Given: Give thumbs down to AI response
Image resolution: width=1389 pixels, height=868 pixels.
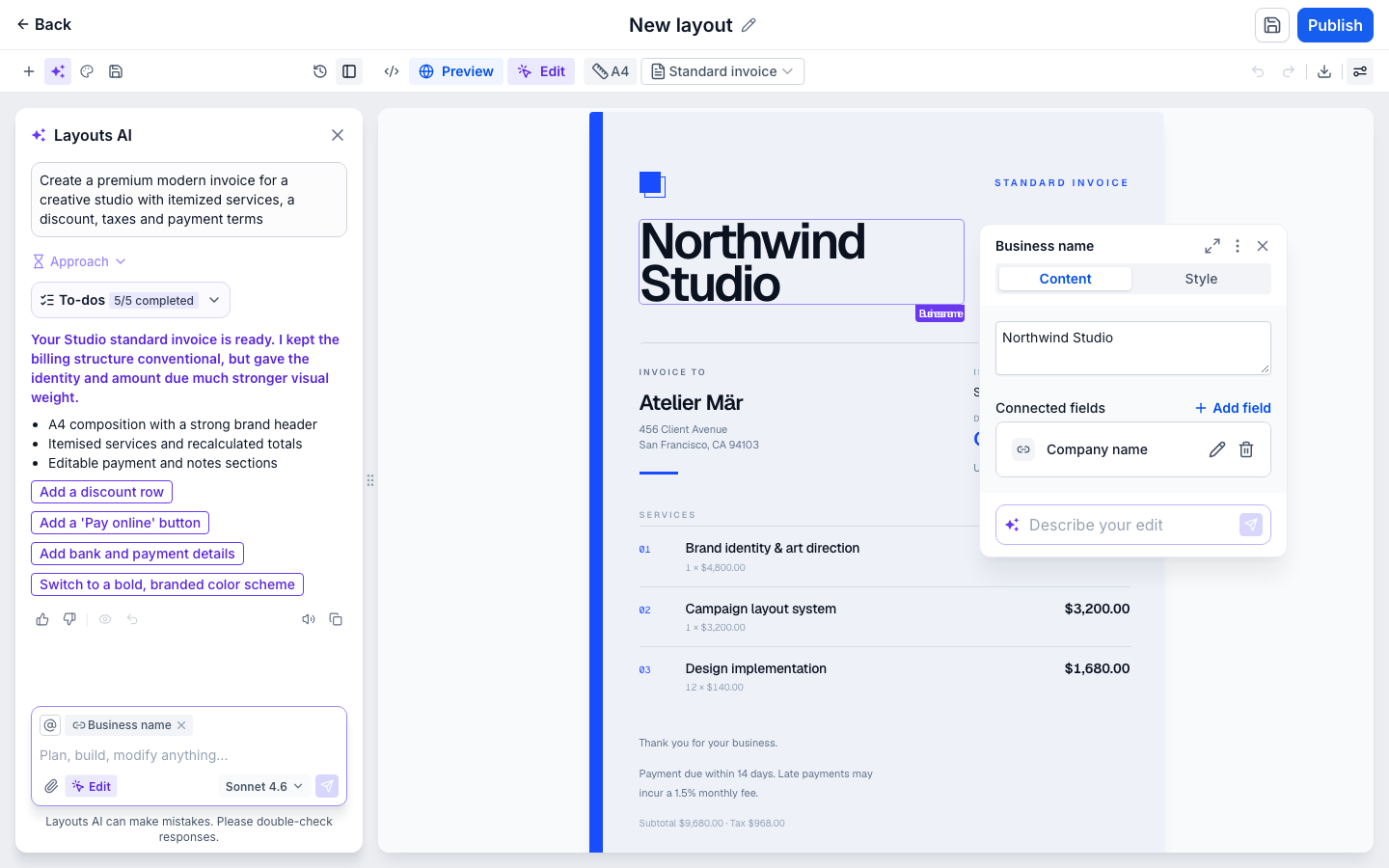Looking at the screenshot, I should (x=69, y=619).
